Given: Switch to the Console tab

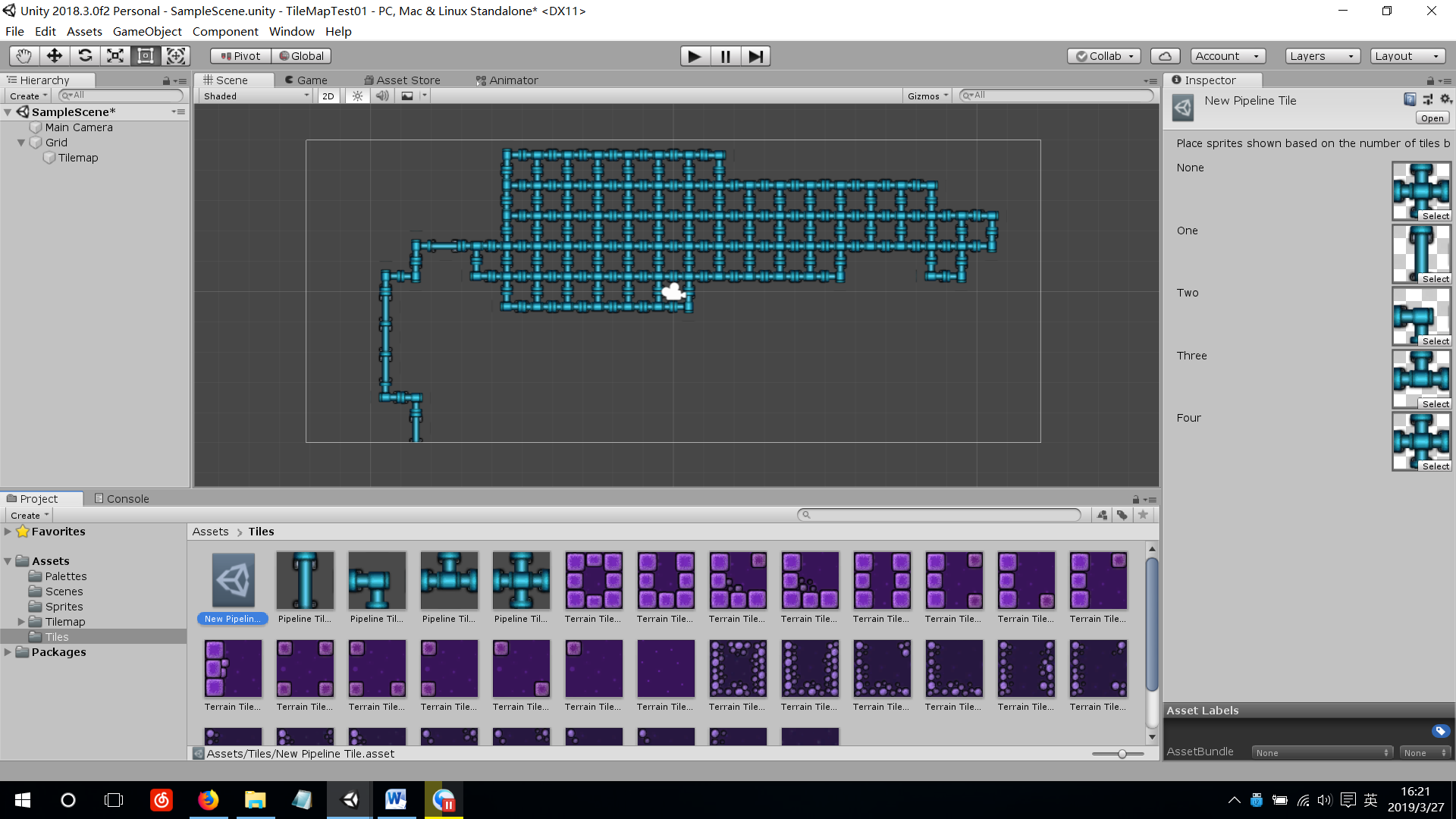Looking at the screenshot, I should (x=121, y=499).
